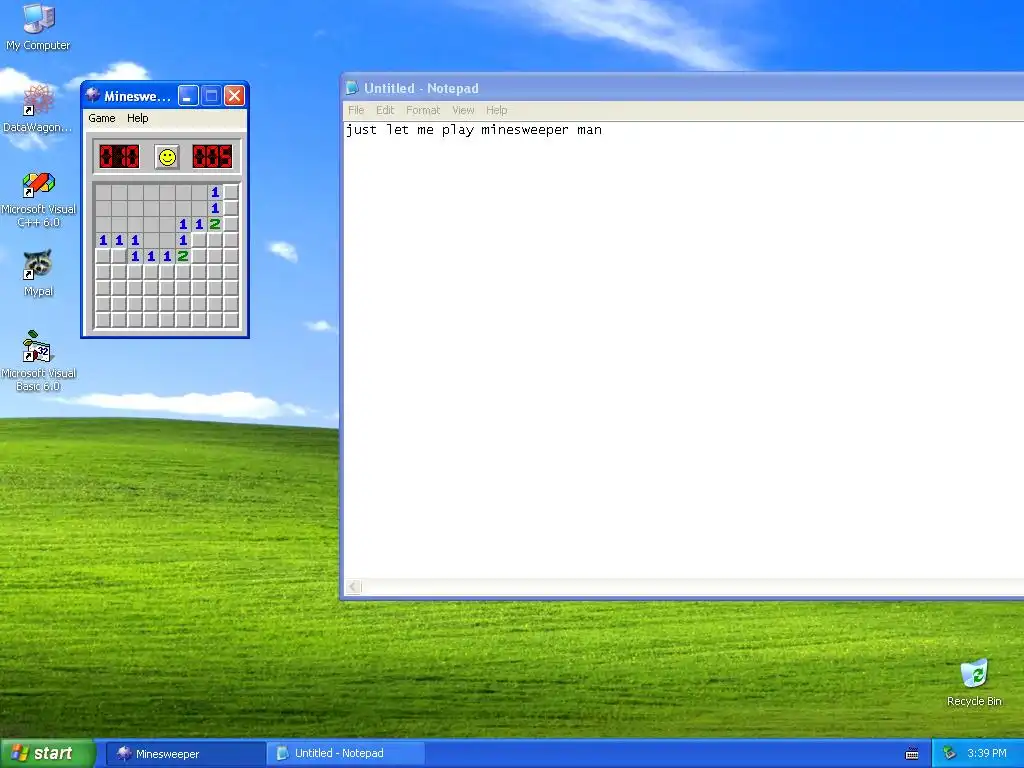
Task: Click the Windows start button
Action: pos(48,754)
